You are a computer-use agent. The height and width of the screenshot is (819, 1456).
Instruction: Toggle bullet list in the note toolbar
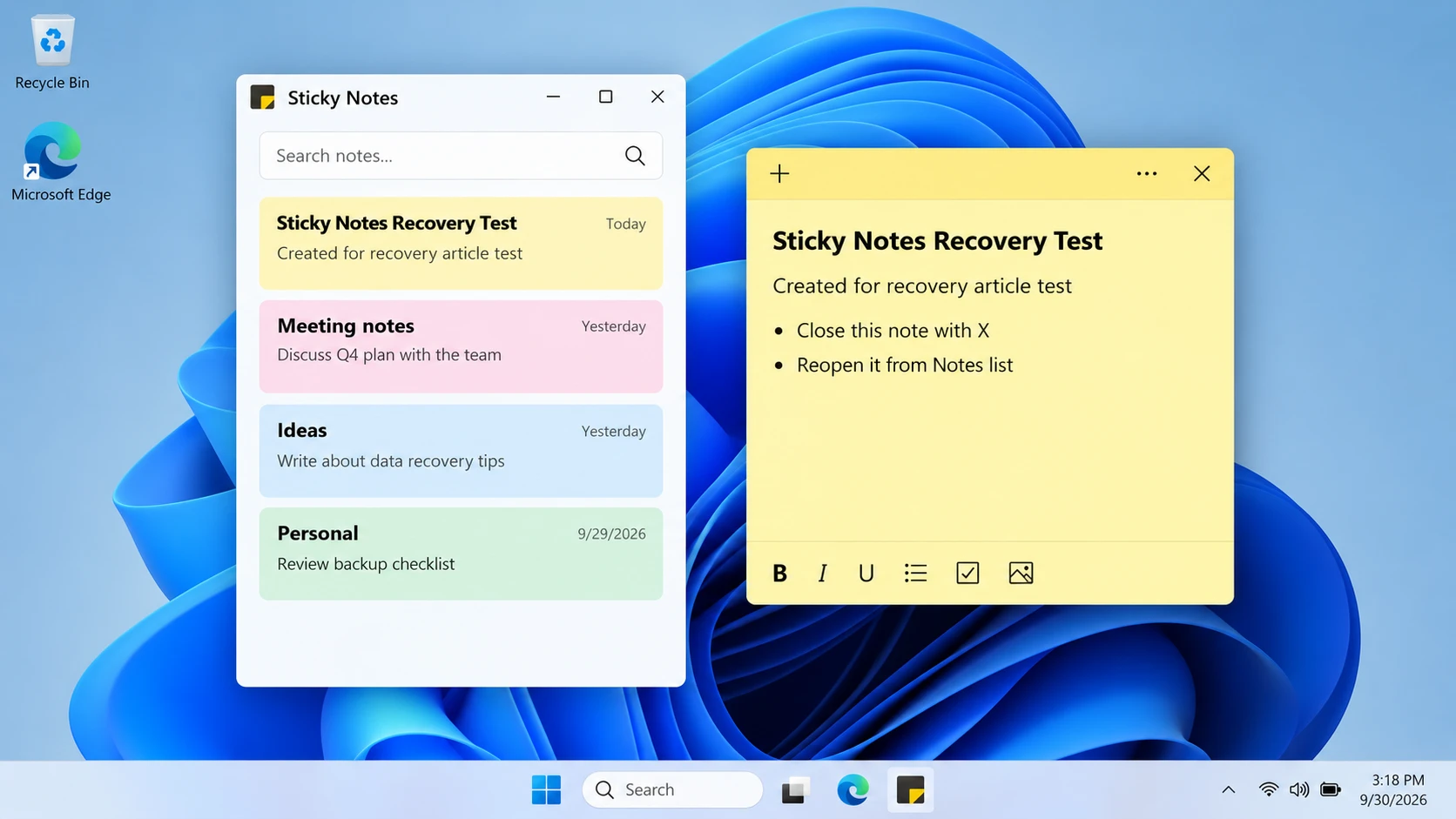point(915,573)
